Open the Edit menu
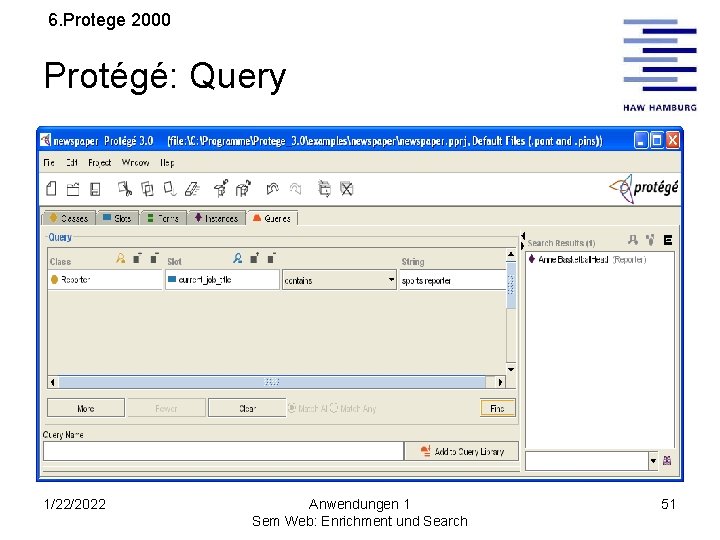720x540 pixels. pyautogui.click(x=72, y=163)
